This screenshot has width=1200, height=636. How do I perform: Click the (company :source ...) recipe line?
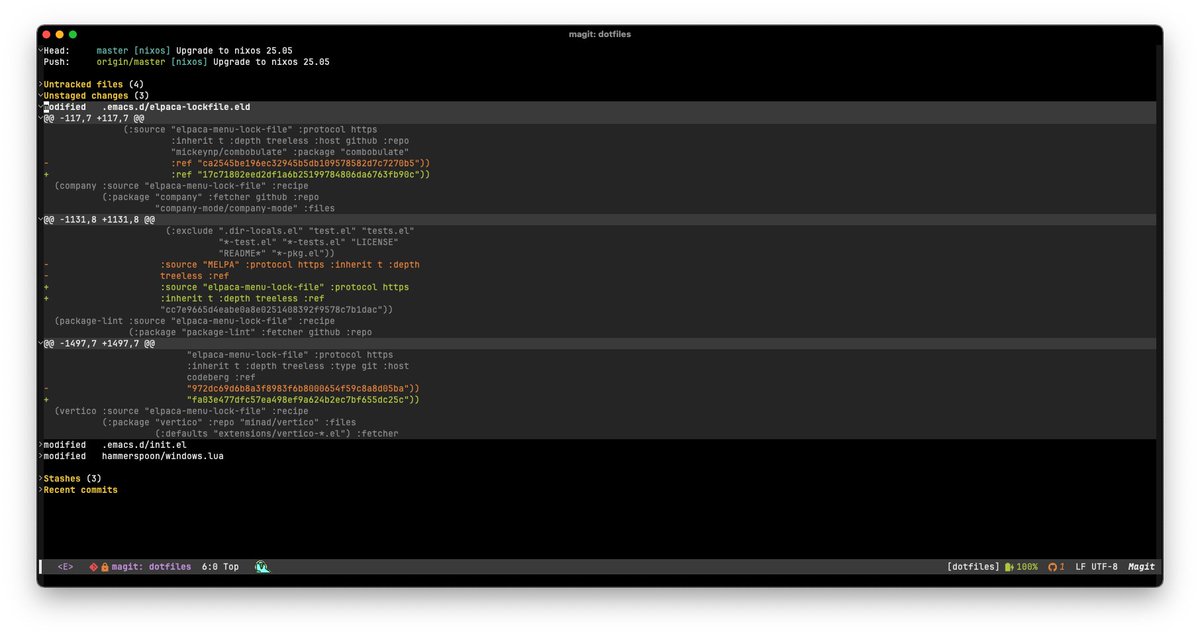[182, 186]
